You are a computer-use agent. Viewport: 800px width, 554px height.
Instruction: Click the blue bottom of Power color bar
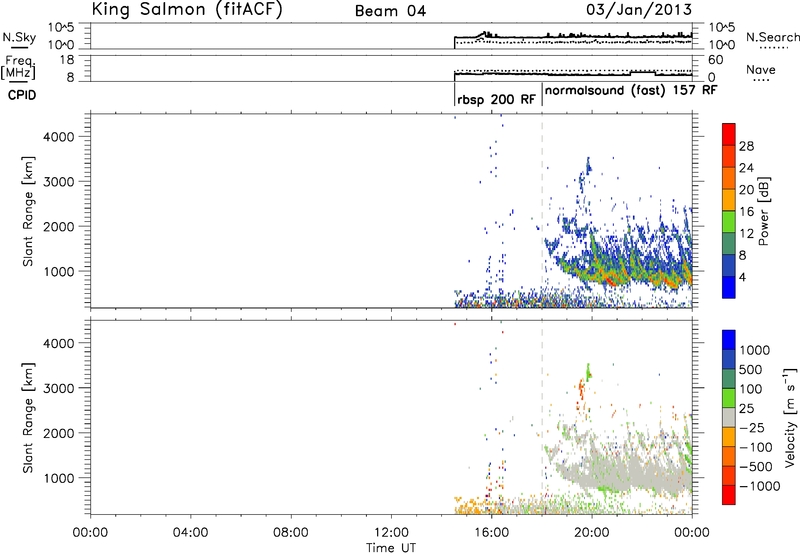tap(729, 288)
